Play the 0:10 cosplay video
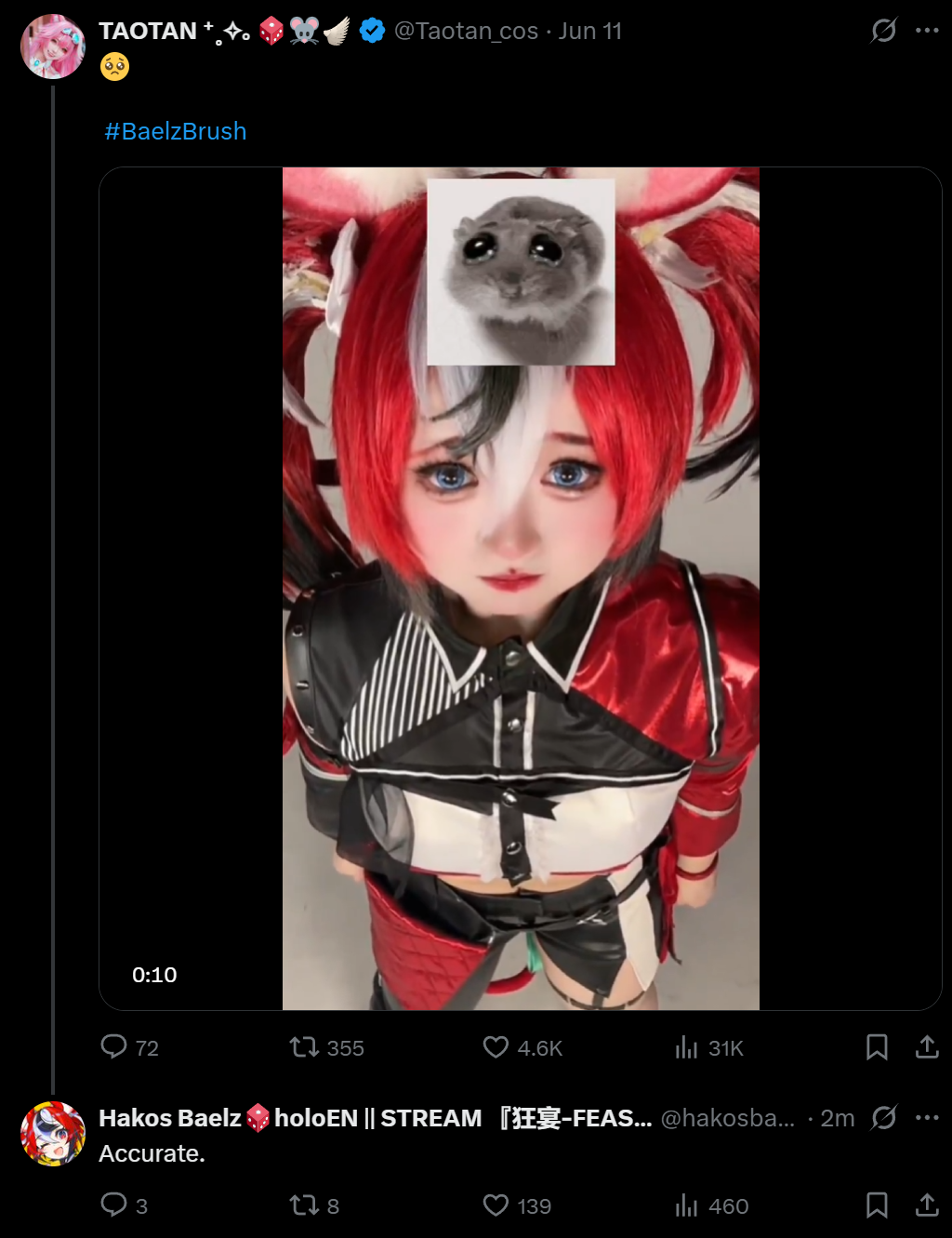 [521, 589]
